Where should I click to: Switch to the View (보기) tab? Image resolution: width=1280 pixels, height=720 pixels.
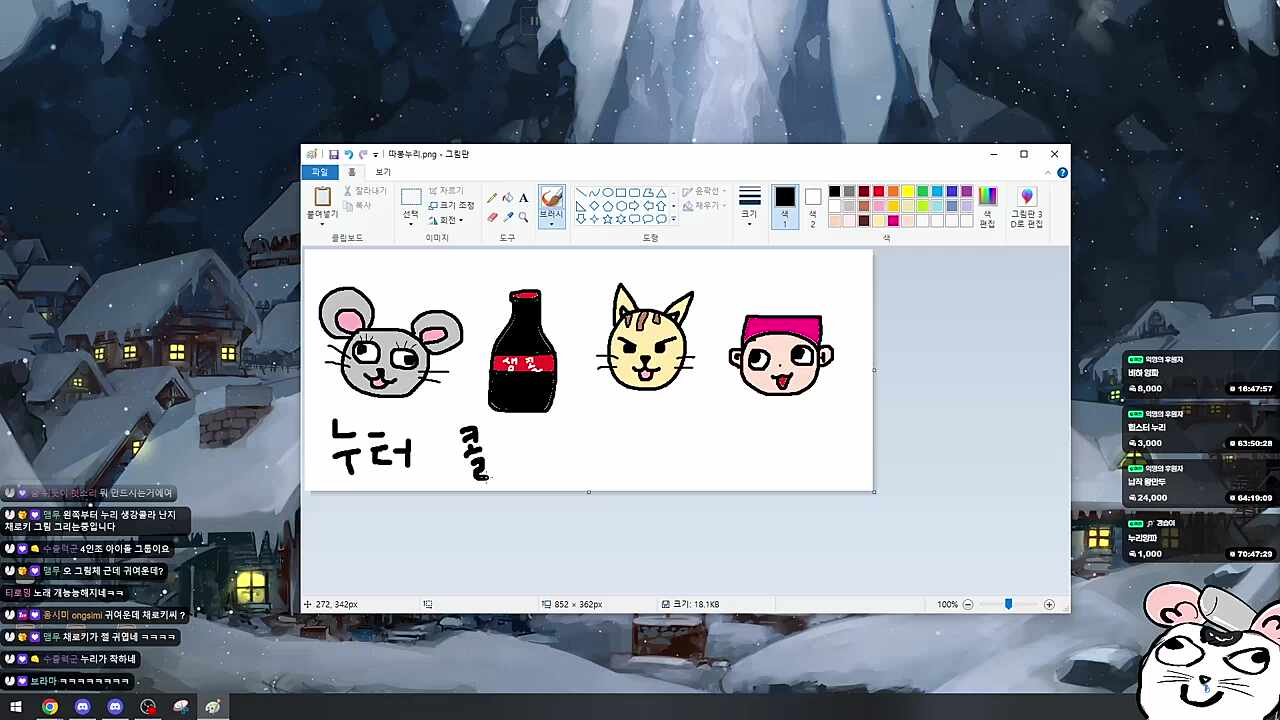tap(383, 172)
